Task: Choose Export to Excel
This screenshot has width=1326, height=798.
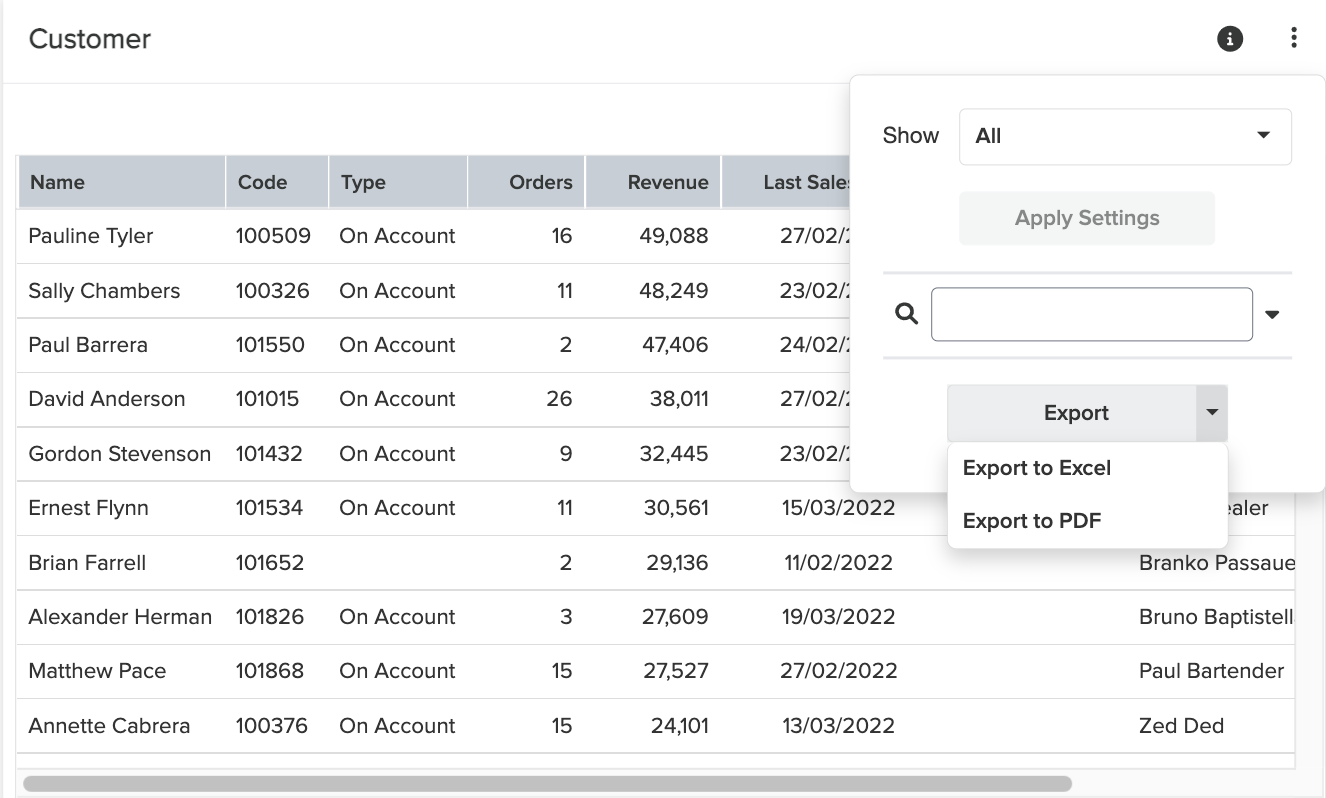Action: (x=1037, y=468)
